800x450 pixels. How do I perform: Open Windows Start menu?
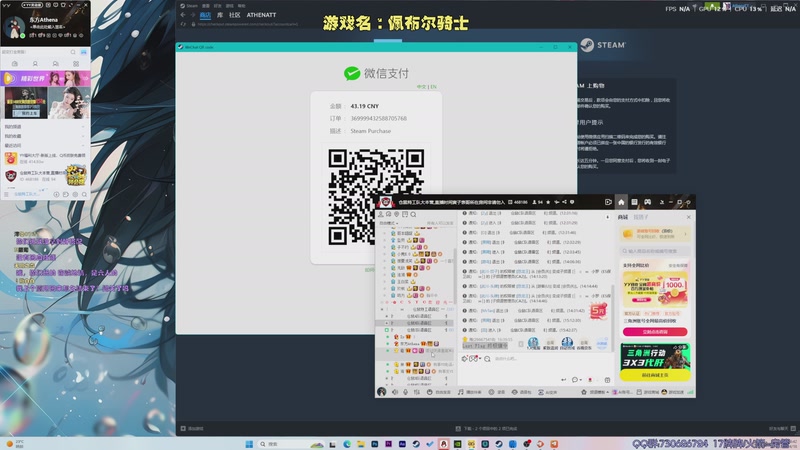point(249,444)
